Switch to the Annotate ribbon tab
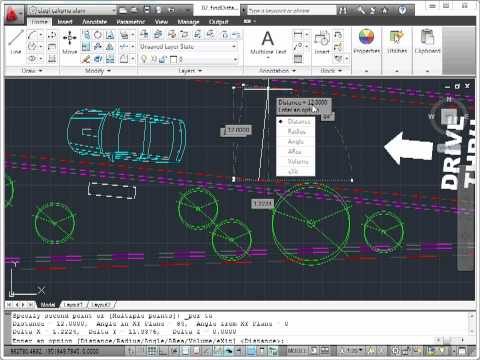 click(95, 22)
